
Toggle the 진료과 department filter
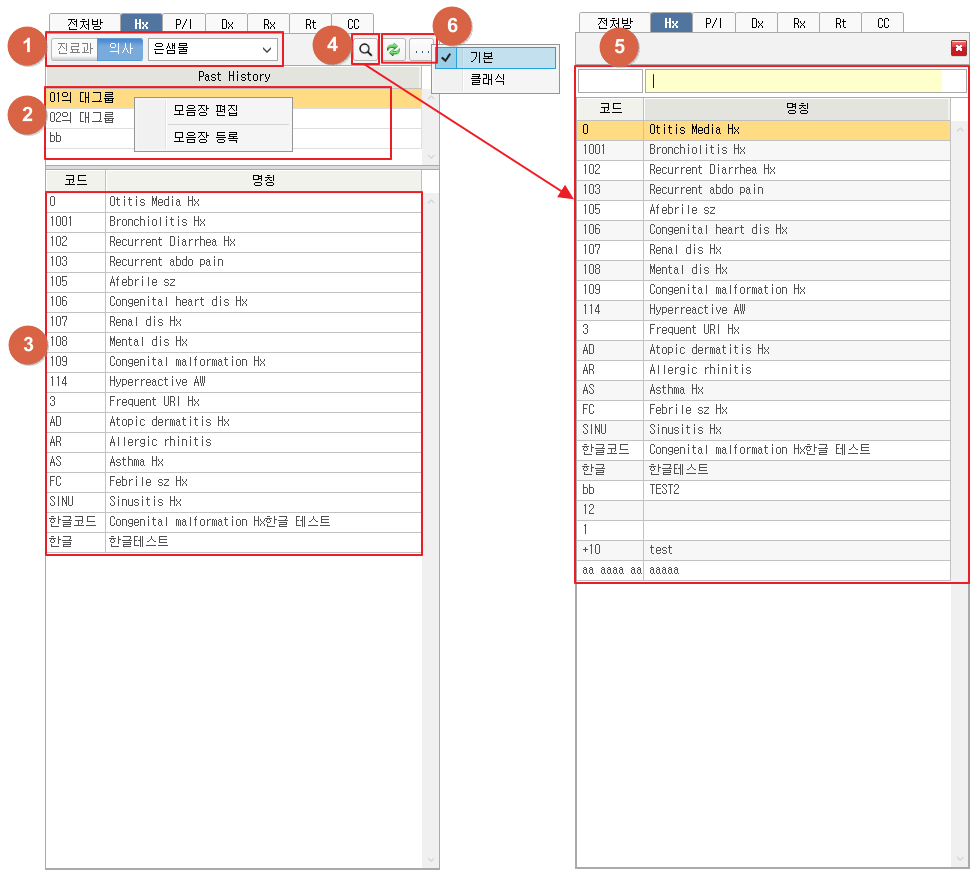point(73,48)
